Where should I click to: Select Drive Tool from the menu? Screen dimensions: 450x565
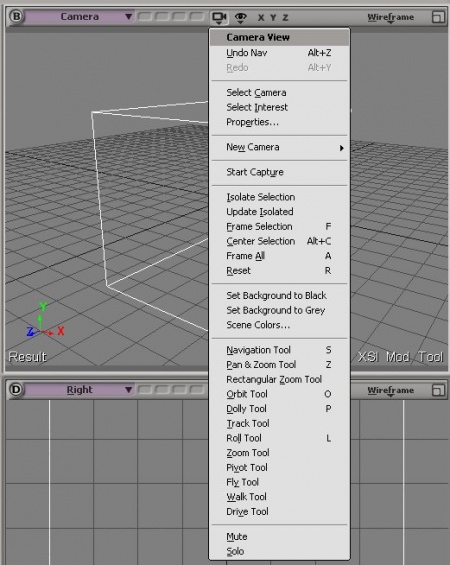coord(279,512)
